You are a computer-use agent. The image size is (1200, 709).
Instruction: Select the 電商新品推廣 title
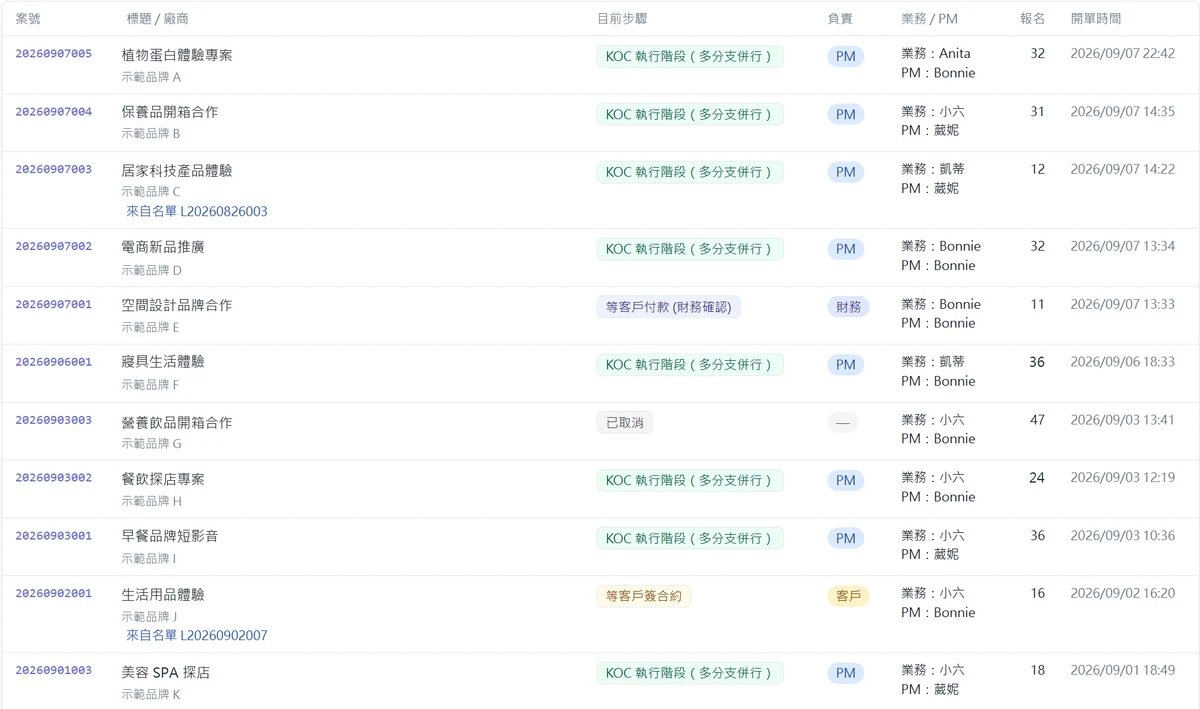point(163,247)
